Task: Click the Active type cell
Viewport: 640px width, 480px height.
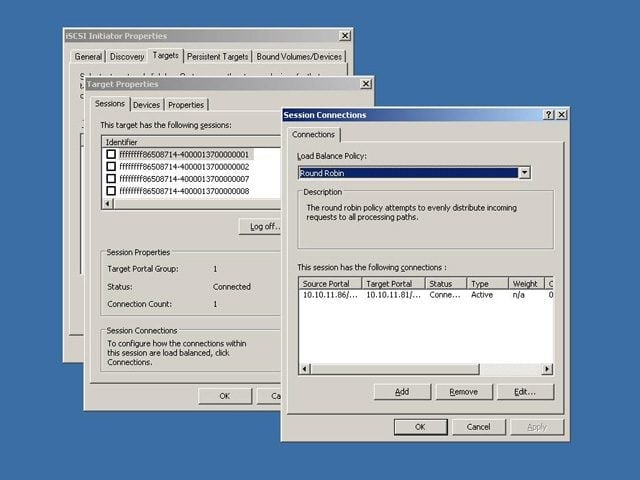Action: tap(482, 295)
